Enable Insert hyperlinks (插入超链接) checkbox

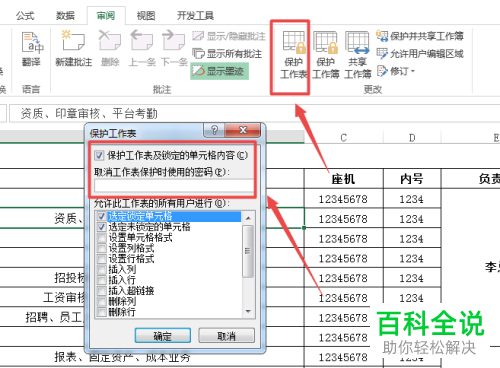pos(102,291)
